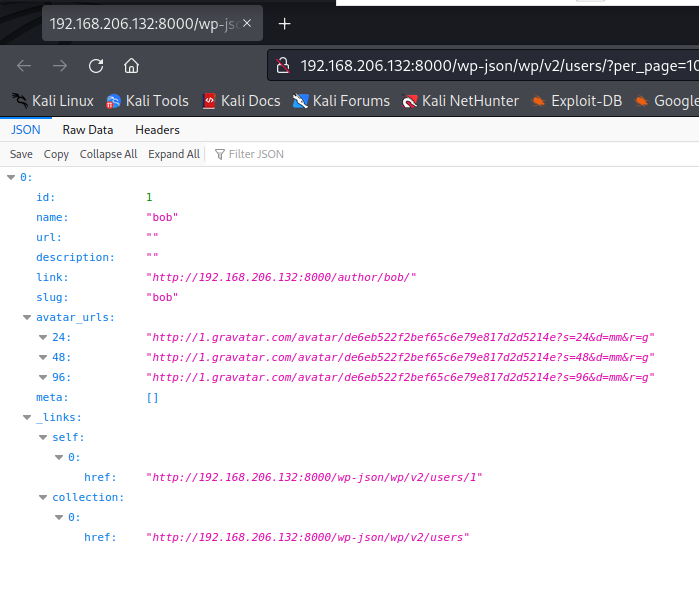The image size is (699, 600).
Task: Open the Kali Docs bookmark
Action: pyautogui.click(x=241, y=101)
